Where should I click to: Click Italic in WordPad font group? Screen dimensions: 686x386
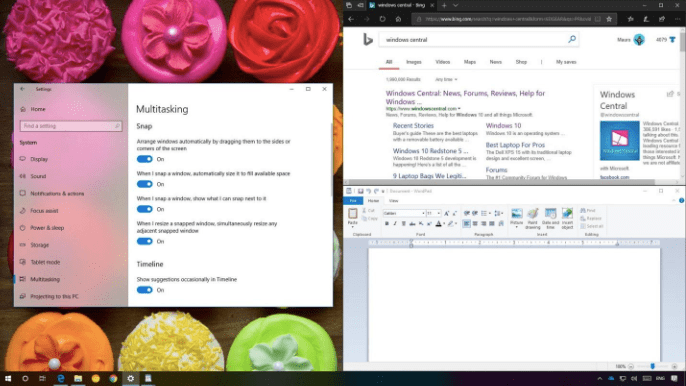point(395,224)
